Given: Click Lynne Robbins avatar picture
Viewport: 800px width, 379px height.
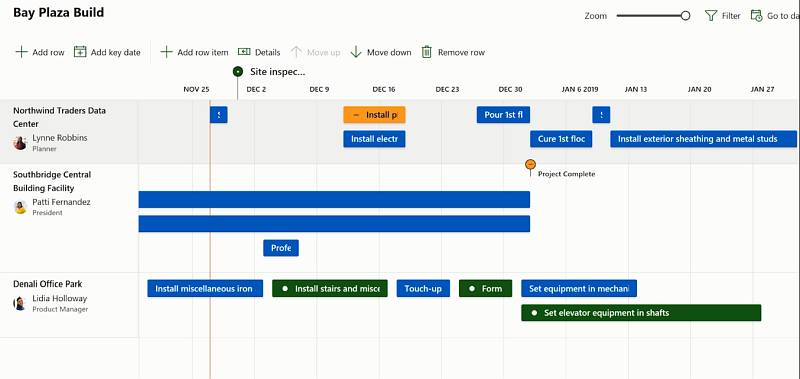Looking at the screenshot, I should 20,143.
